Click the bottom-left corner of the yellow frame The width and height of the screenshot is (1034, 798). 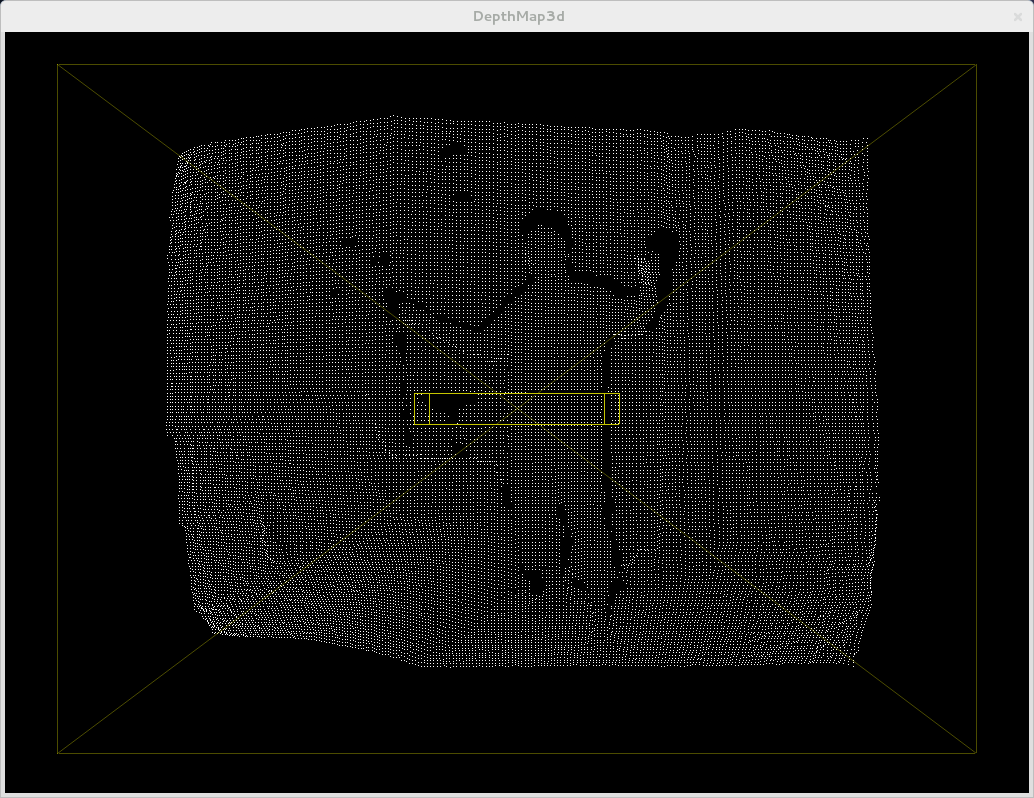point(58,753)
